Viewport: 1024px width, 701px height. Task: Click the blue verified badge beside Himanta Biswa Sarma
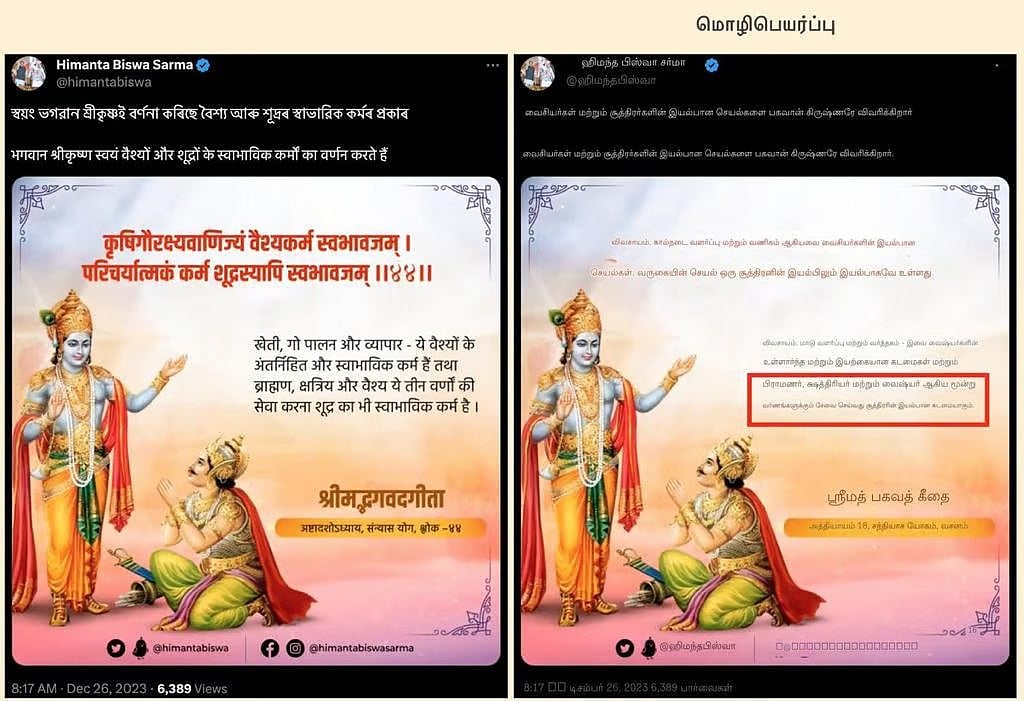pos(203,65)
